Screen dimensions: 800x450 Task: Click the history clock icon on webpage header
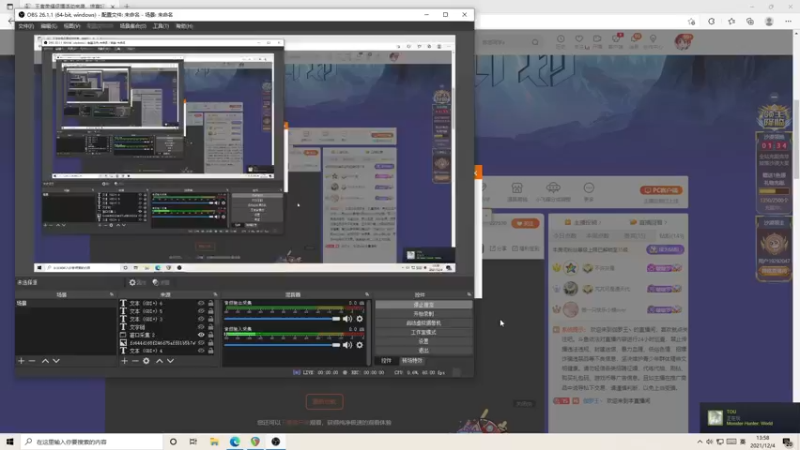point(560,39)
